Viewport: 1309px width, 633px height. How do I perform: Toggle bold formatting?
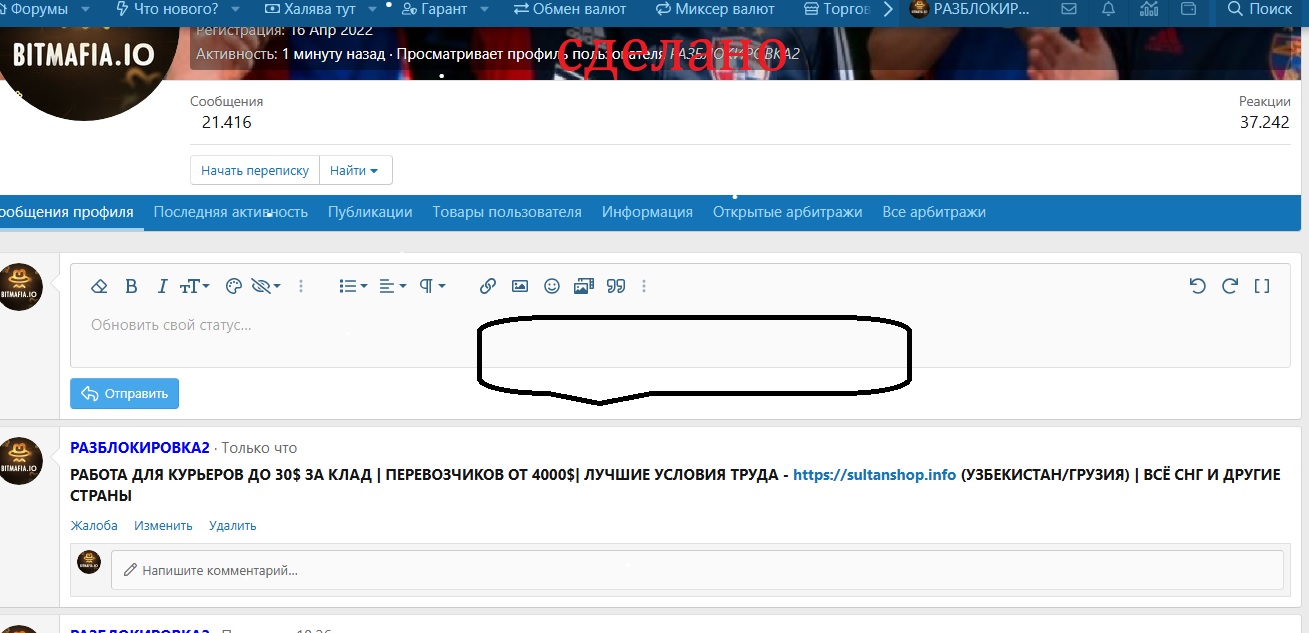coord(131,286)
